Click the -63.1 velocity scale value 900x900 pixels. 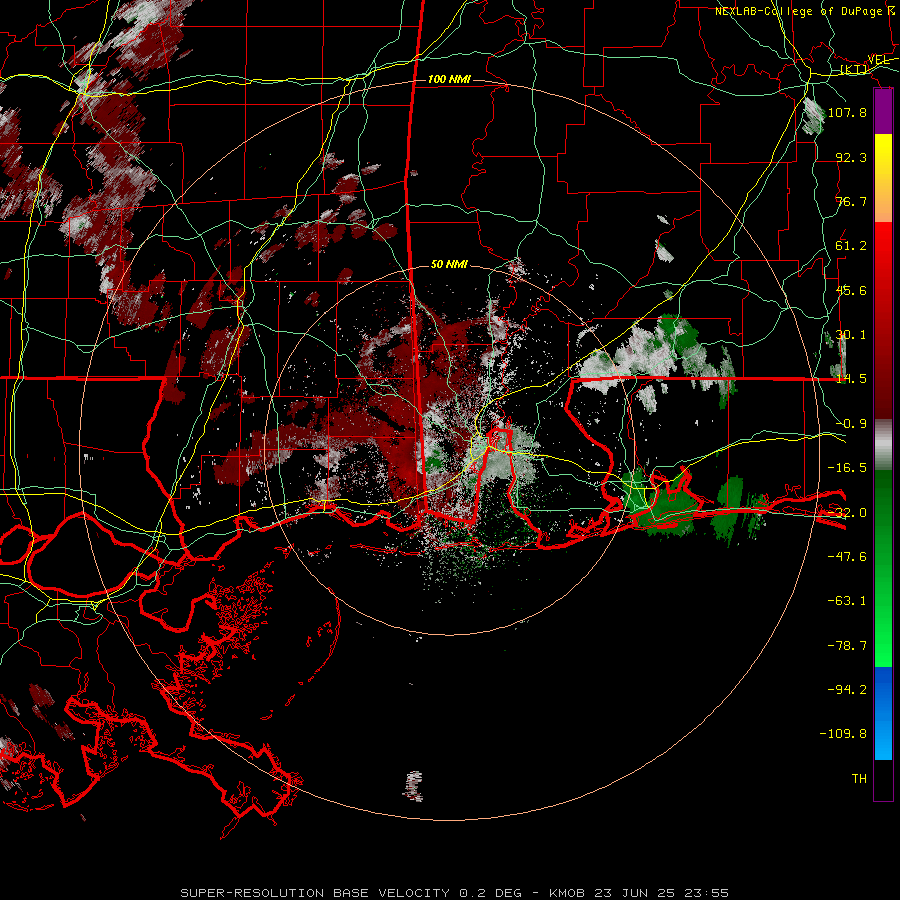pos(847,601)
